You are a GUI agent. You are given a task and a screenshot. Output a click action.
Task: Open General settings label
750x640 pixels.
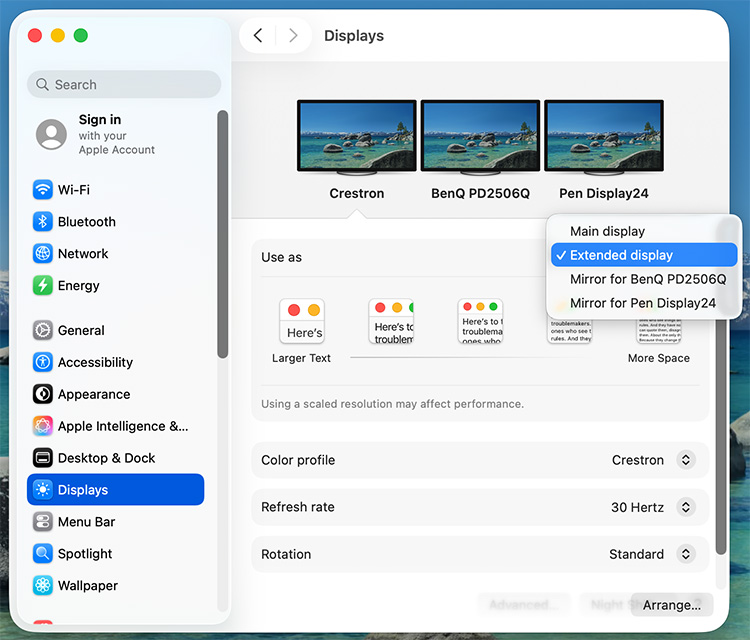point(81,330)
